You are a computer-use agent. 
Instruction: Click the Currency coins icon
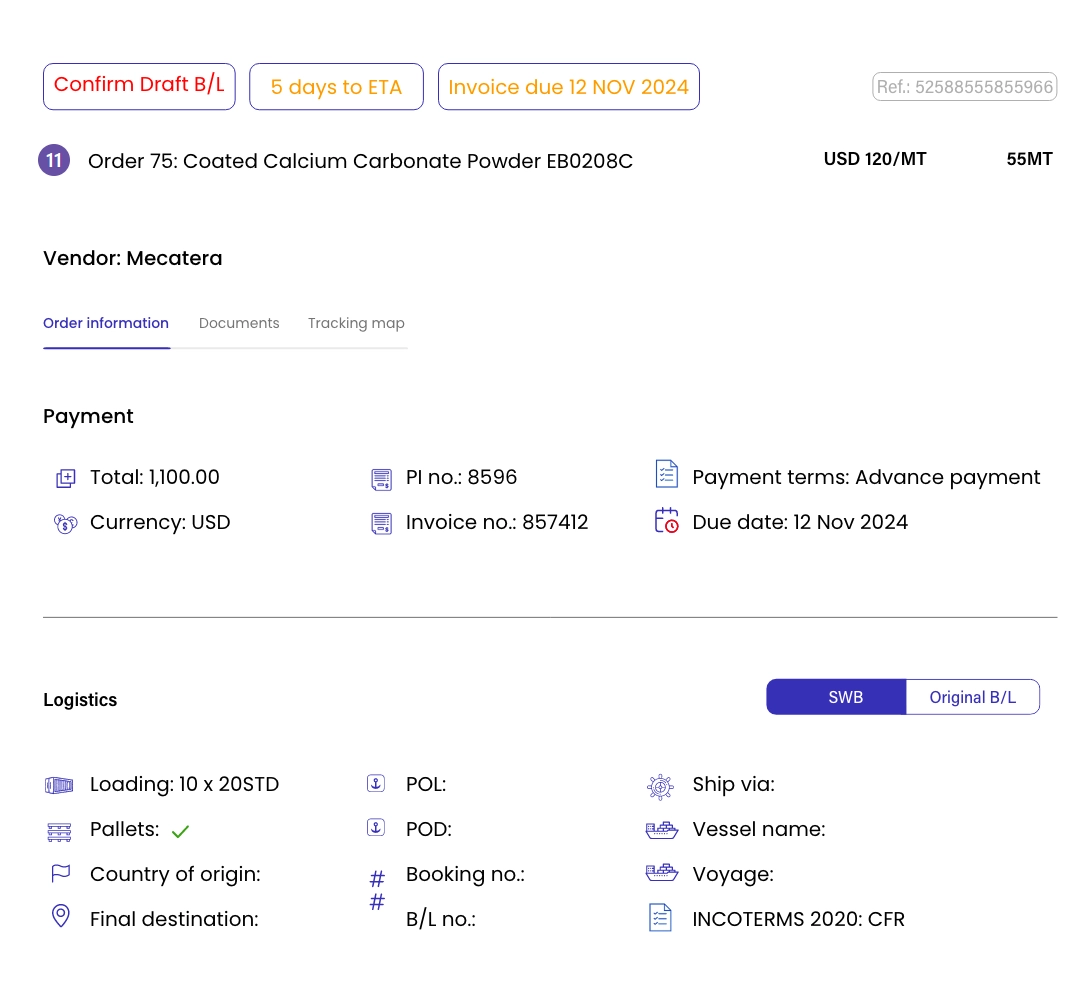pos(65,523)
